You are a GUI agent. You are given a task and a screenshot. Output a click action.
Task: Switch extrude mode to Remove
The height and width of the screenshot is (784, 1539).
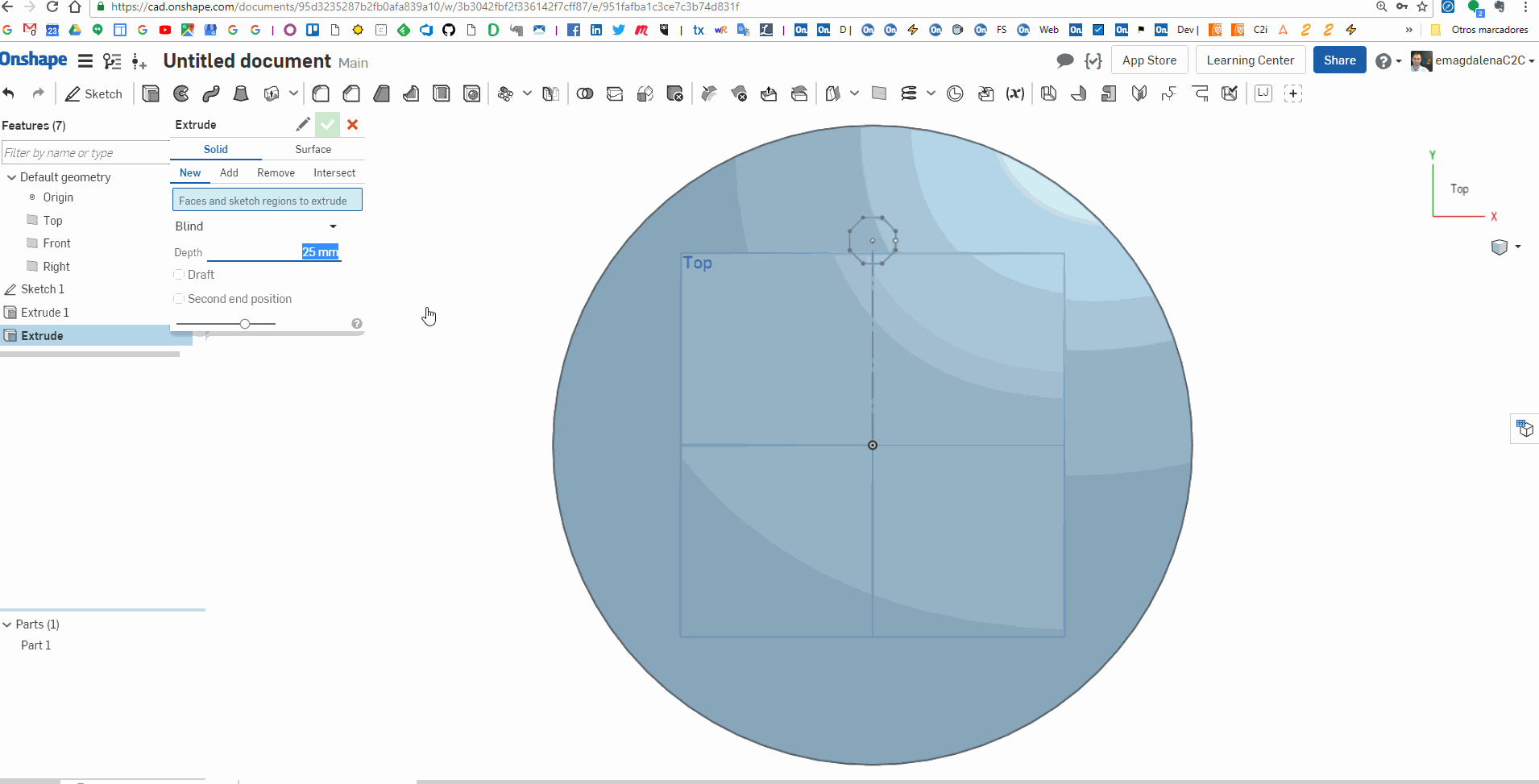(276, 172)
